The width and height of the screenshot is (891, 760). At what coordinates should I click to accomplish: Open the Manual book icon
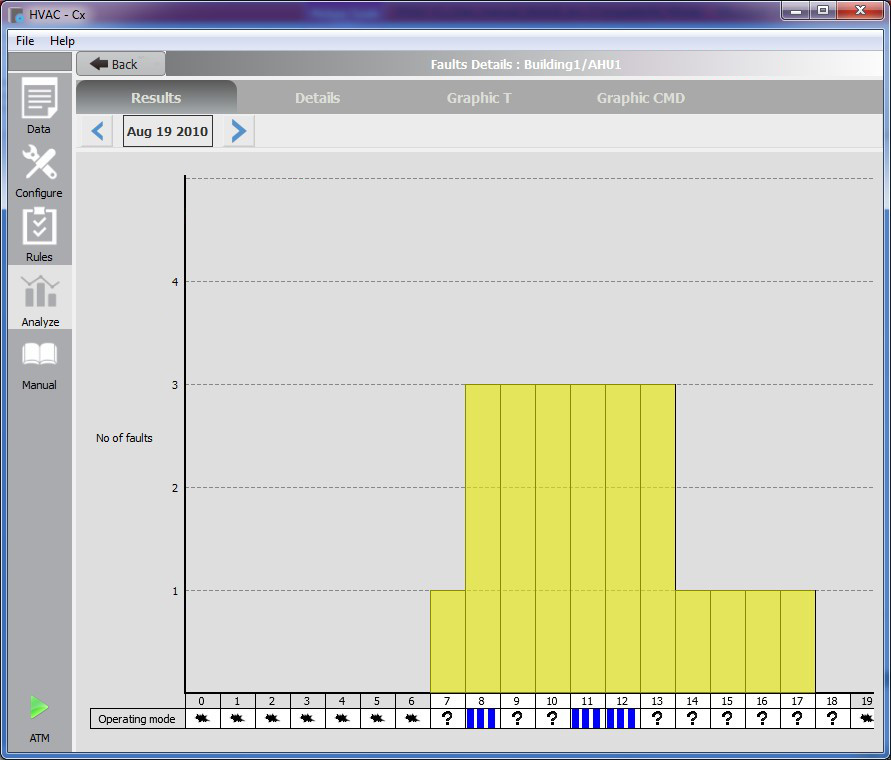[39, 361]
